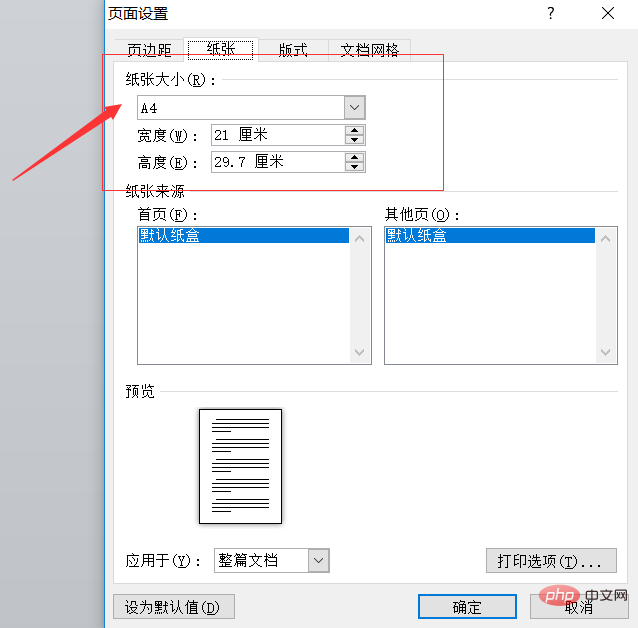The height and width of the screenshot is (628, 638).
Task: Decrease 高度 height with down spinner
Action: coord(354,166)
